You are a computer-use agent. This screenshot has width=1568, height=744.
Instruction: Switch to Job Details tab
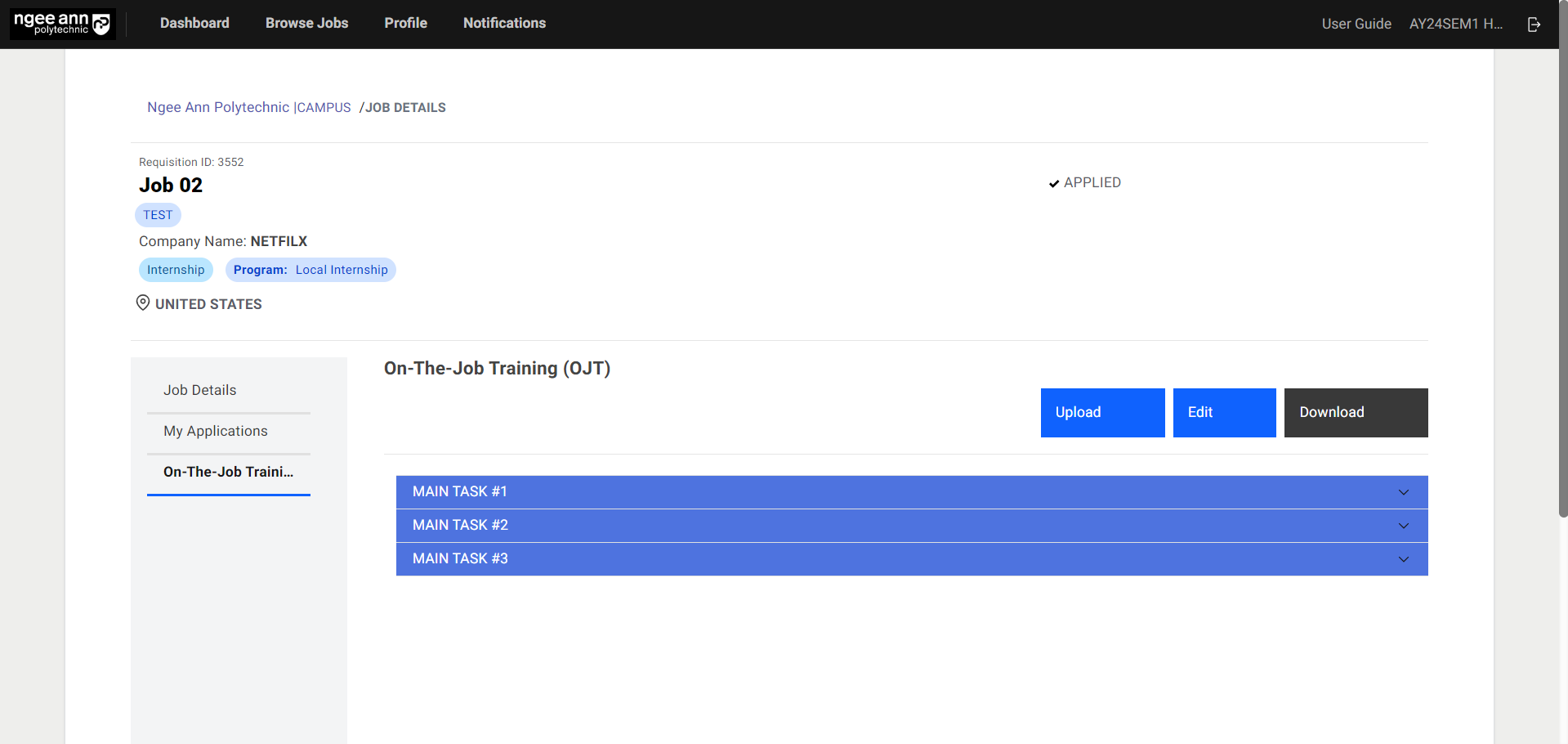click(x=199, y=390)
